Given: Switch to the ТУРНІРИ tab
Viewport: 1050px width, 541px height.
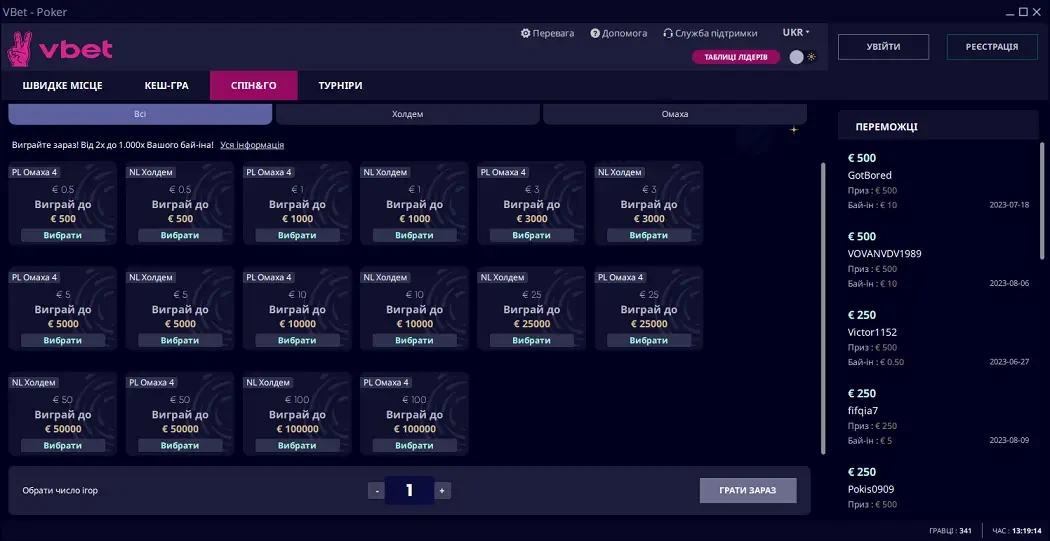Looking at the screenshot, I should click(x=340, y=86).
